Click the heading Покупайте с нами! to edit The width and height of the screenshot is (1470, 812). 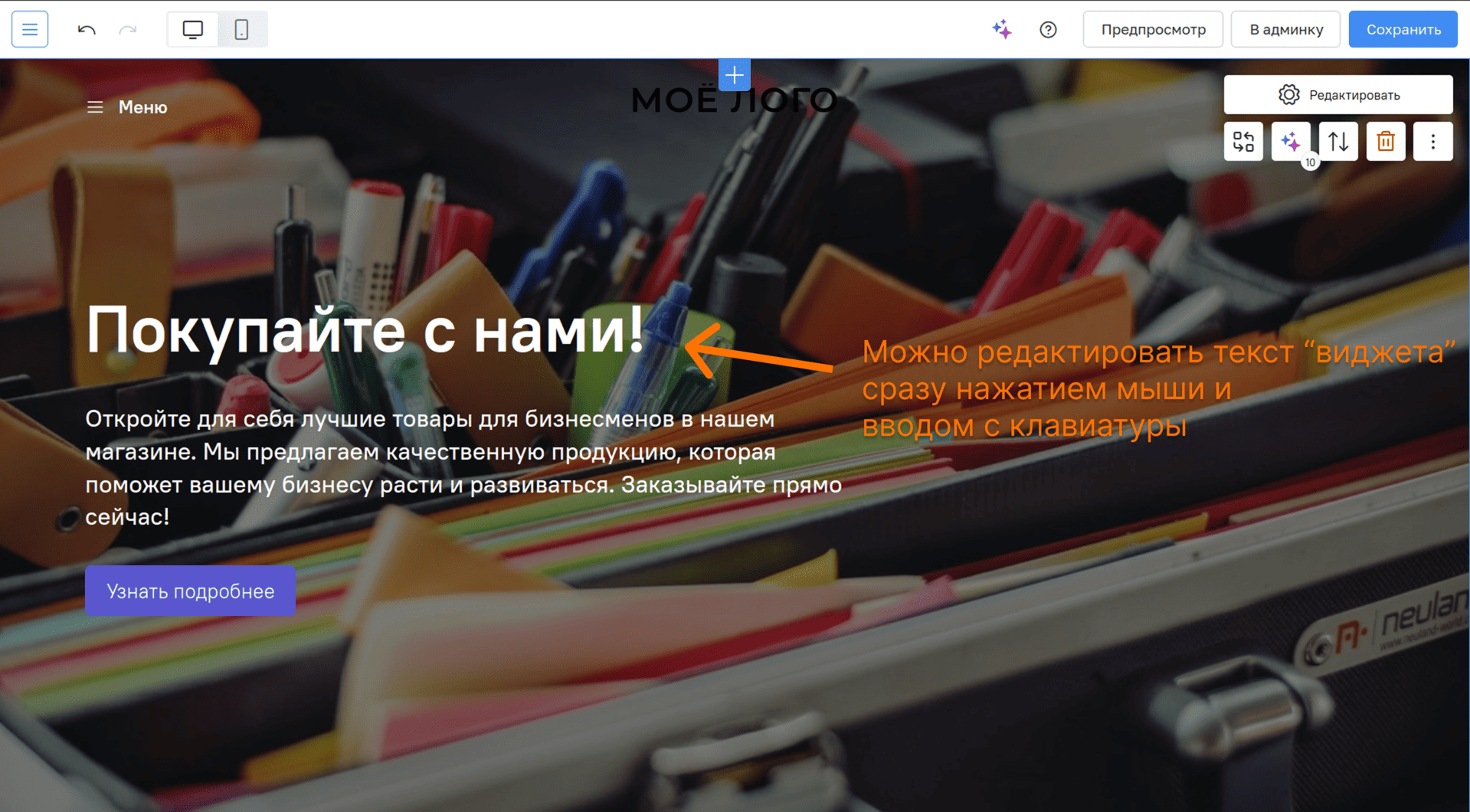click(365, 330)
